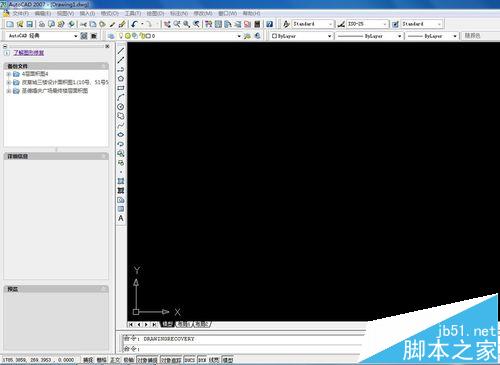The image size is (500, 365).
Task: Open the Layer Properties Manager icon
Action: (111, 36)
